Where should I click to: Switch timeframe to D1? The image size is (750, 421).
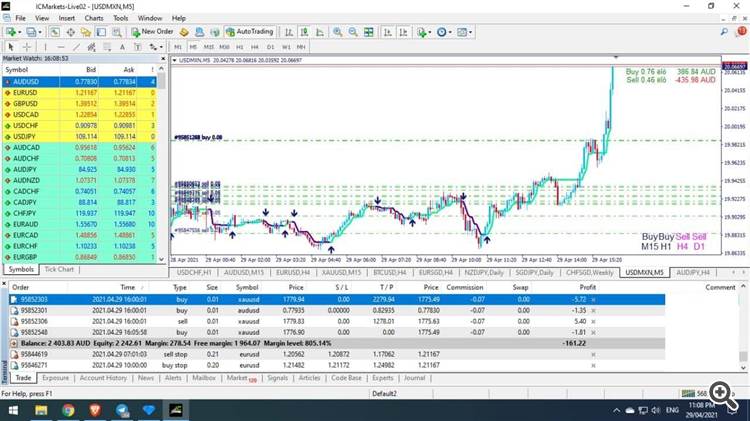click(270, 47)
